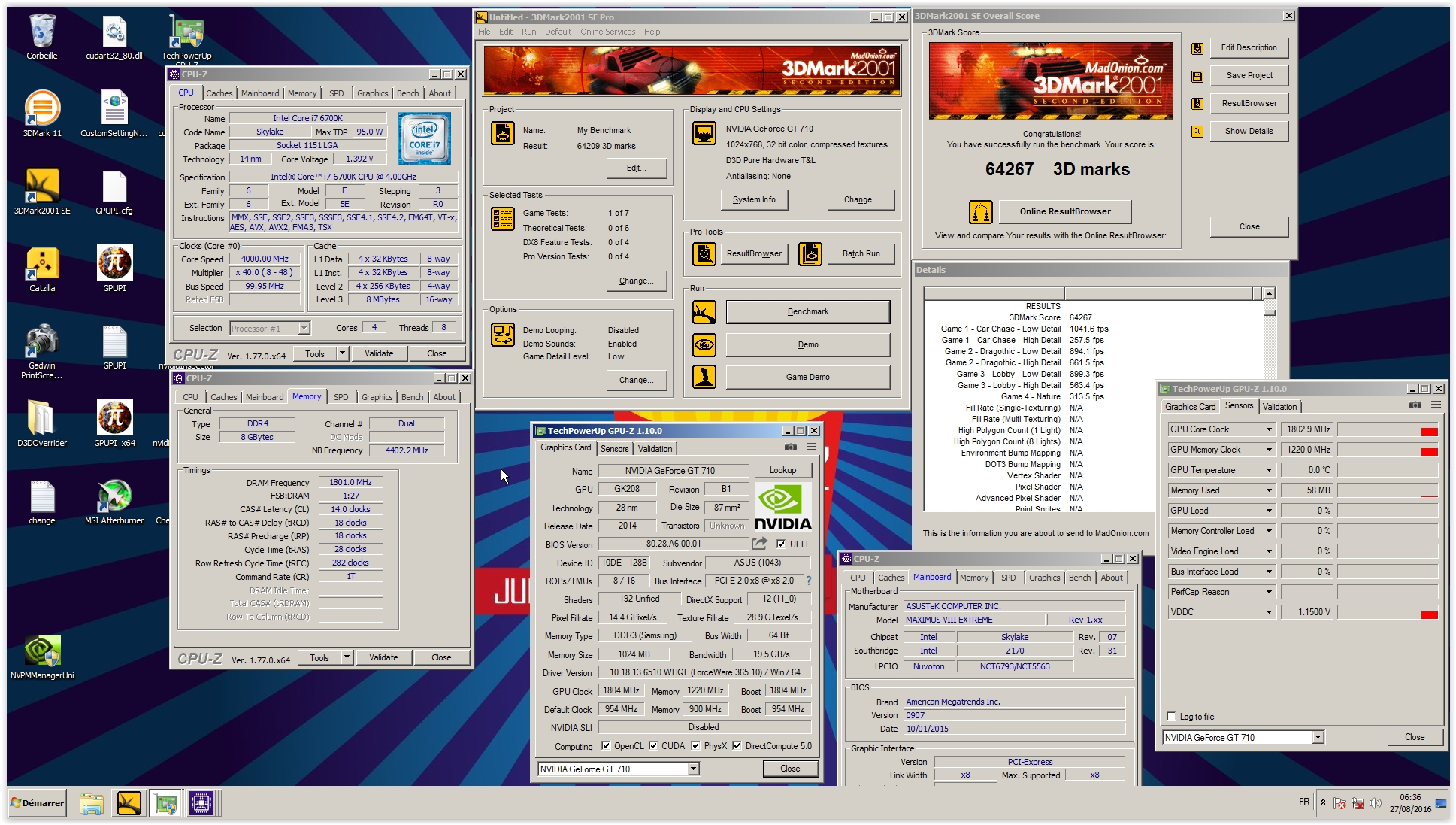Toggle the DirectCompute 5.0 checkbox
Image resolution: width=1456 pixels, height=825 pixels.
pyautogui.click(x=737, y=746)
